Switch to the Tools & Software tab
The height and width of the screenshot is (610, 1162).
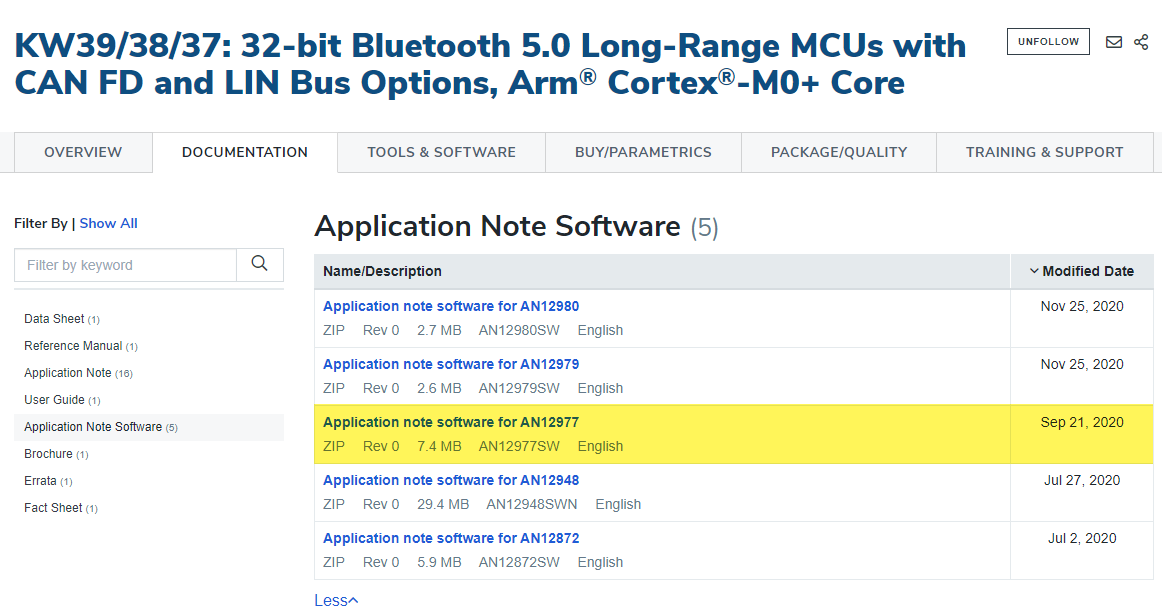(440, 152)
